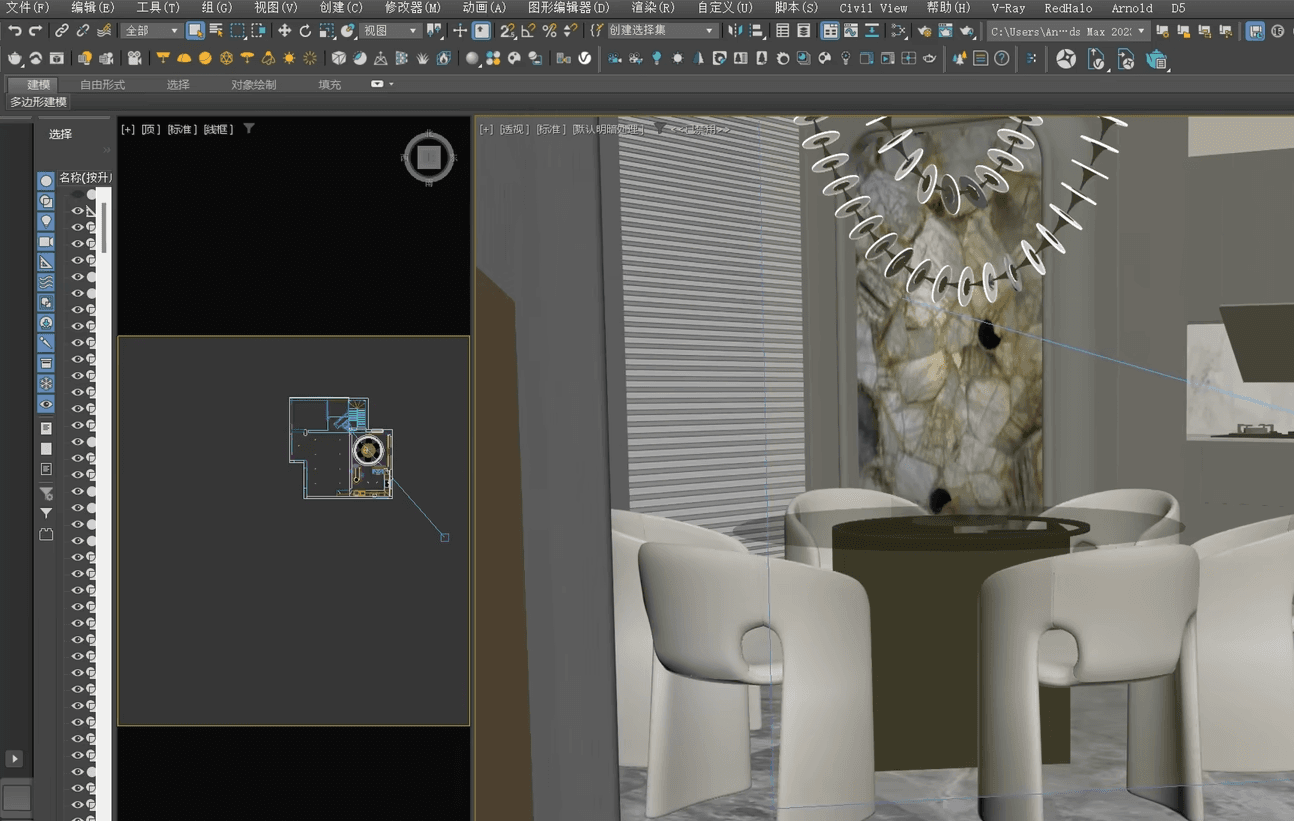This screenshot has height=821, width=1294.
Task: Open the project folder path dropdown
Action: (x=1141, y=31)
